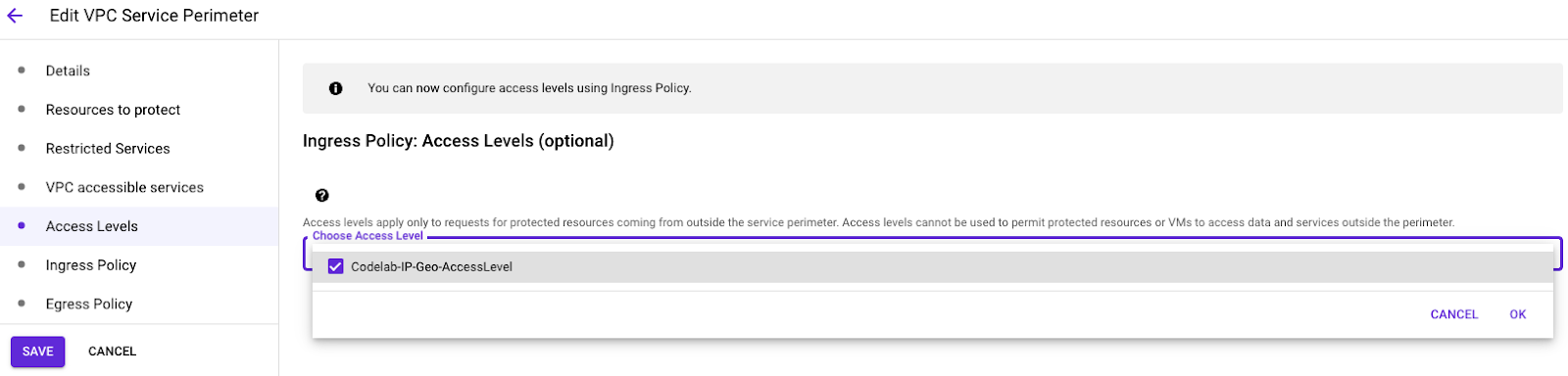Screen dimensions: 1568x376
Task: Open the Ingress Policy section
Action: click(91, 265)
